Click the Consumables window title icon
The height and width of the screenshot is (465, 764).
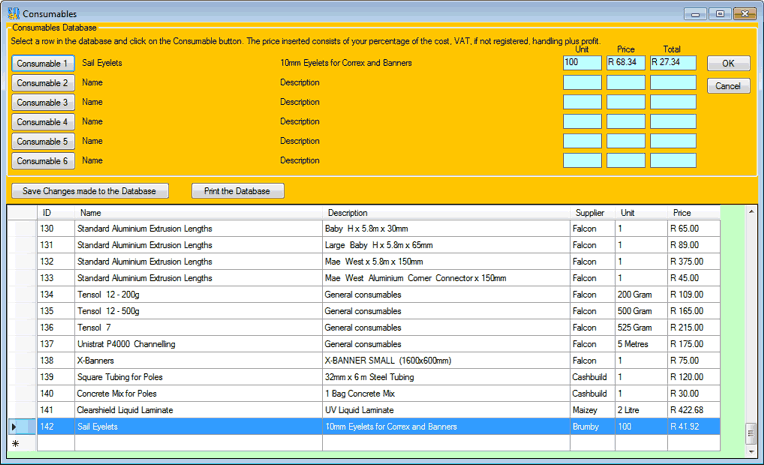point(13,13)
